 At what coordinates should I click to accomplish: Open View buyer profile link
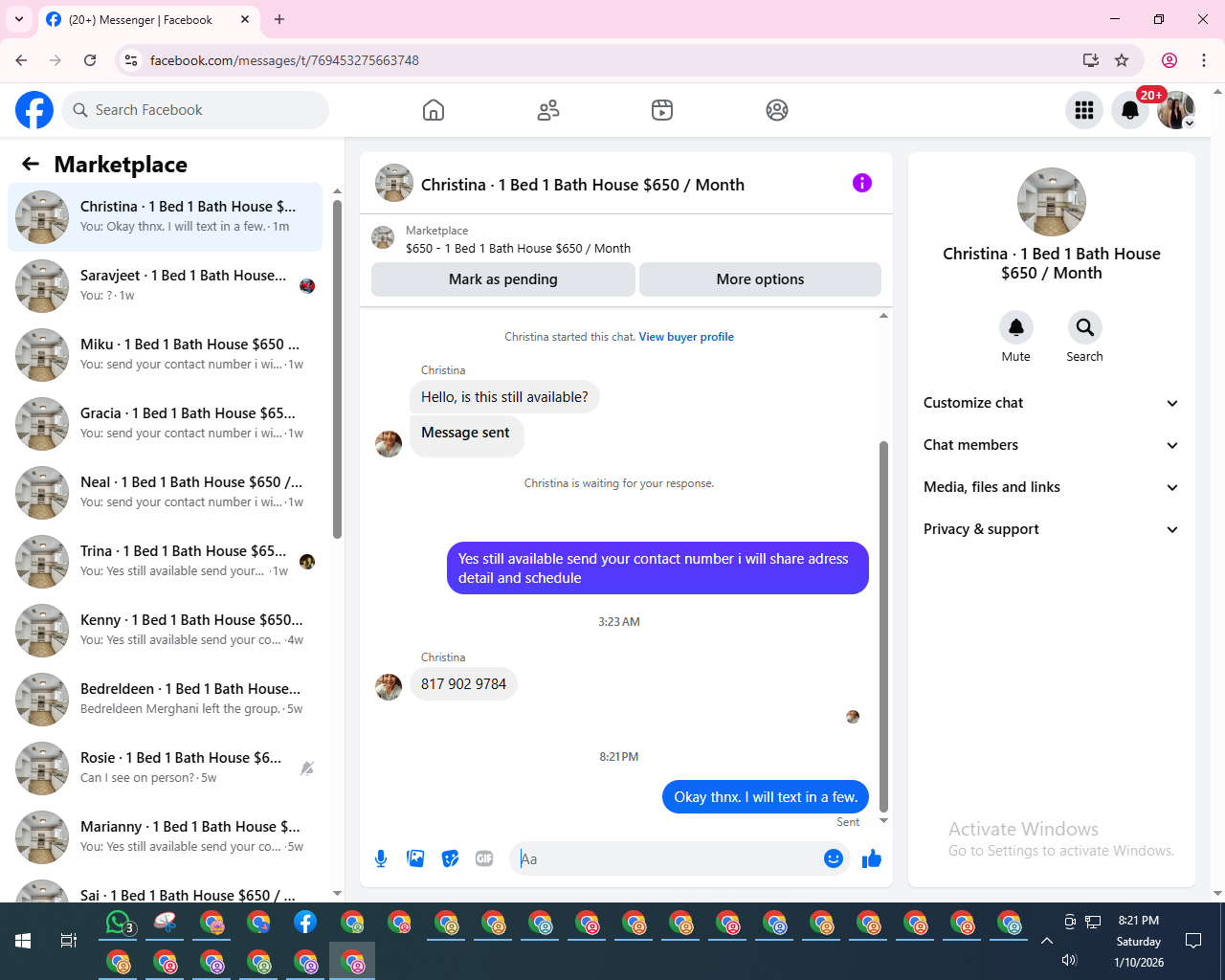pos(686,337)
